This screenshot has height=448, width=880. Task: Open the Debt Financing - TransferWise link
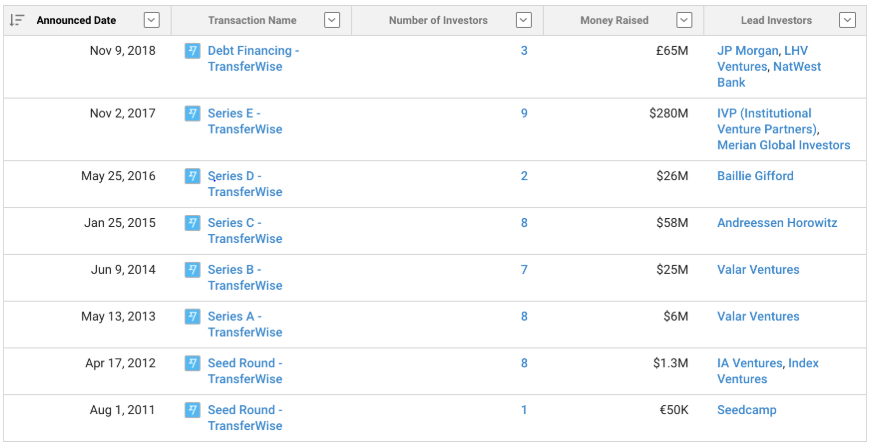pyautogui.click(x=253, y=58)
